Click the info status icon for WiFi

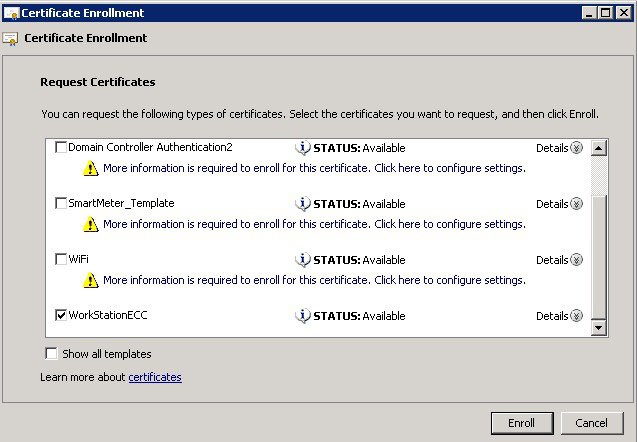coord(303,260)
